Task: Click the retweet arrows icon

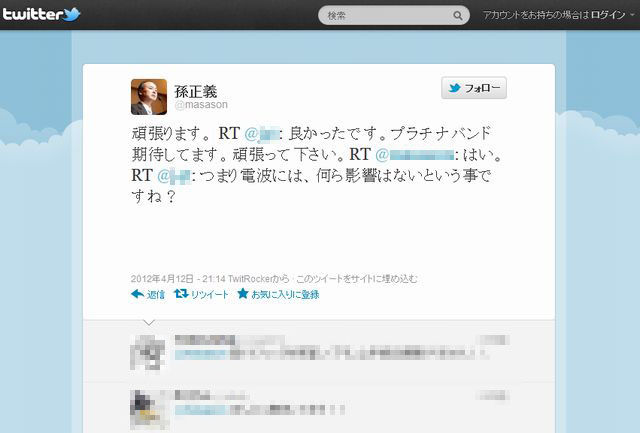Action: [x=181, y=293]
